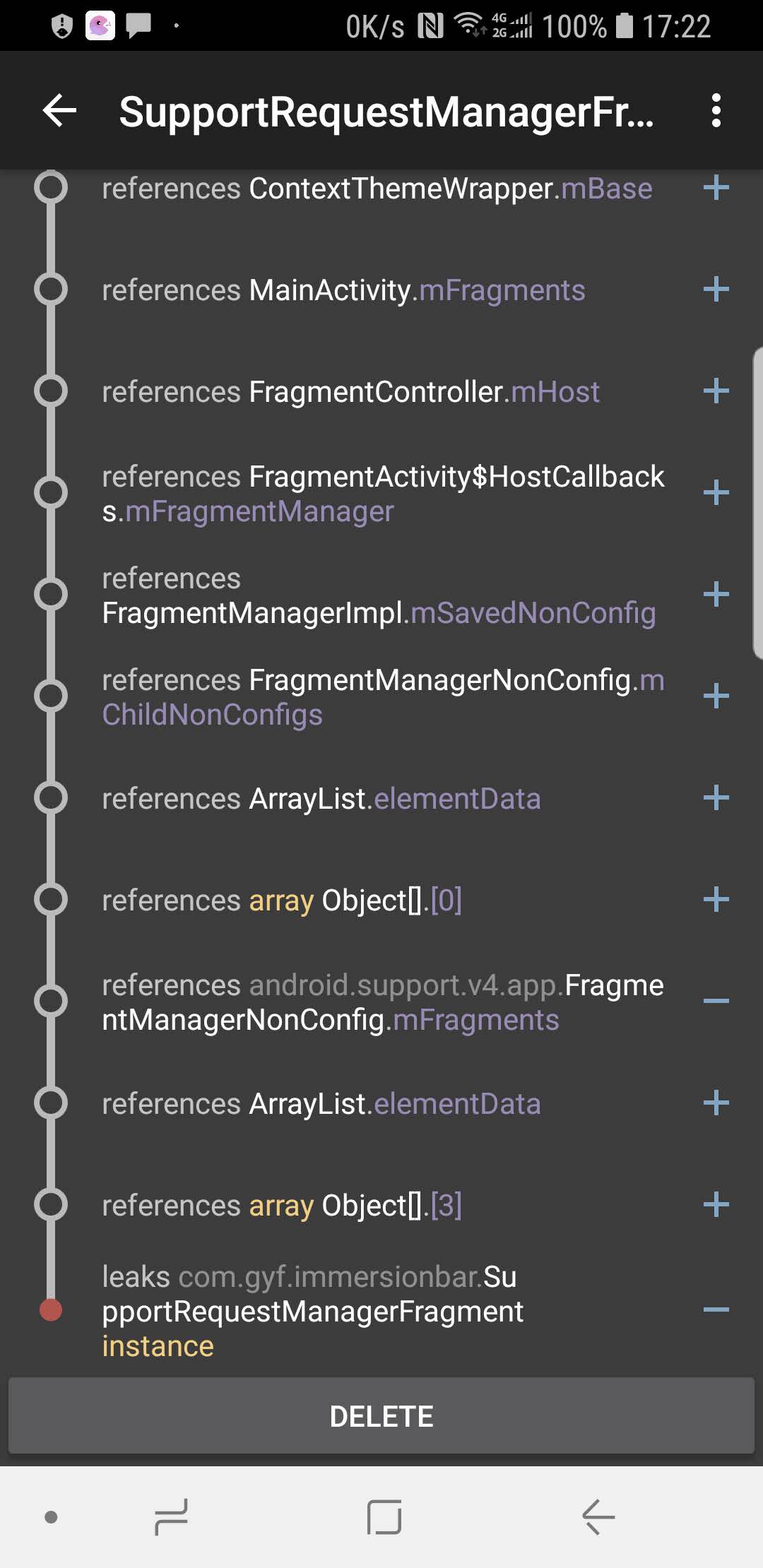Tap the circle node beside ContextThemeWrapper.mBase
This screenshot has width=763, height=1568.
coord(50,188)
